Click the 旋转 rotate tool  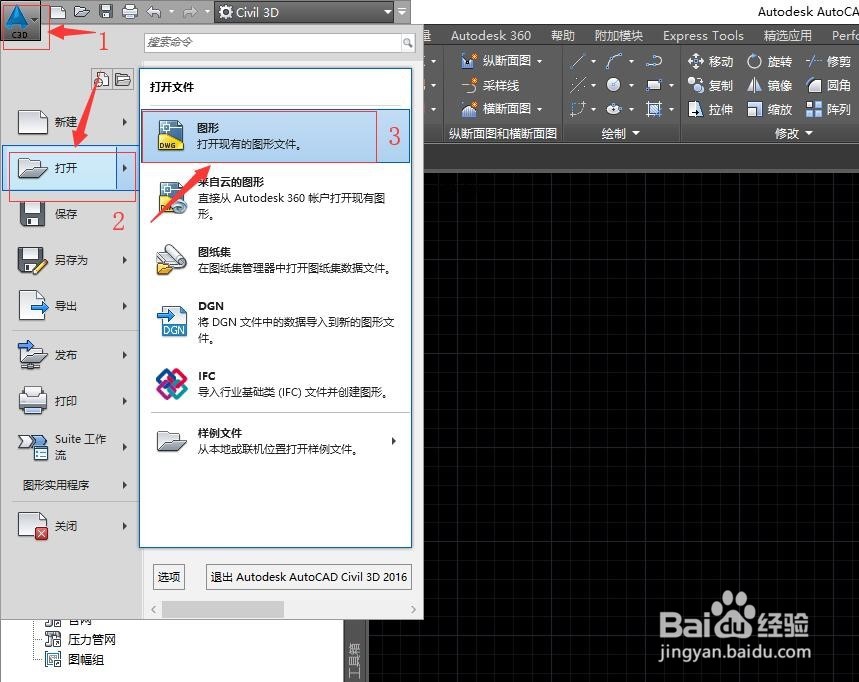[770, 61]
